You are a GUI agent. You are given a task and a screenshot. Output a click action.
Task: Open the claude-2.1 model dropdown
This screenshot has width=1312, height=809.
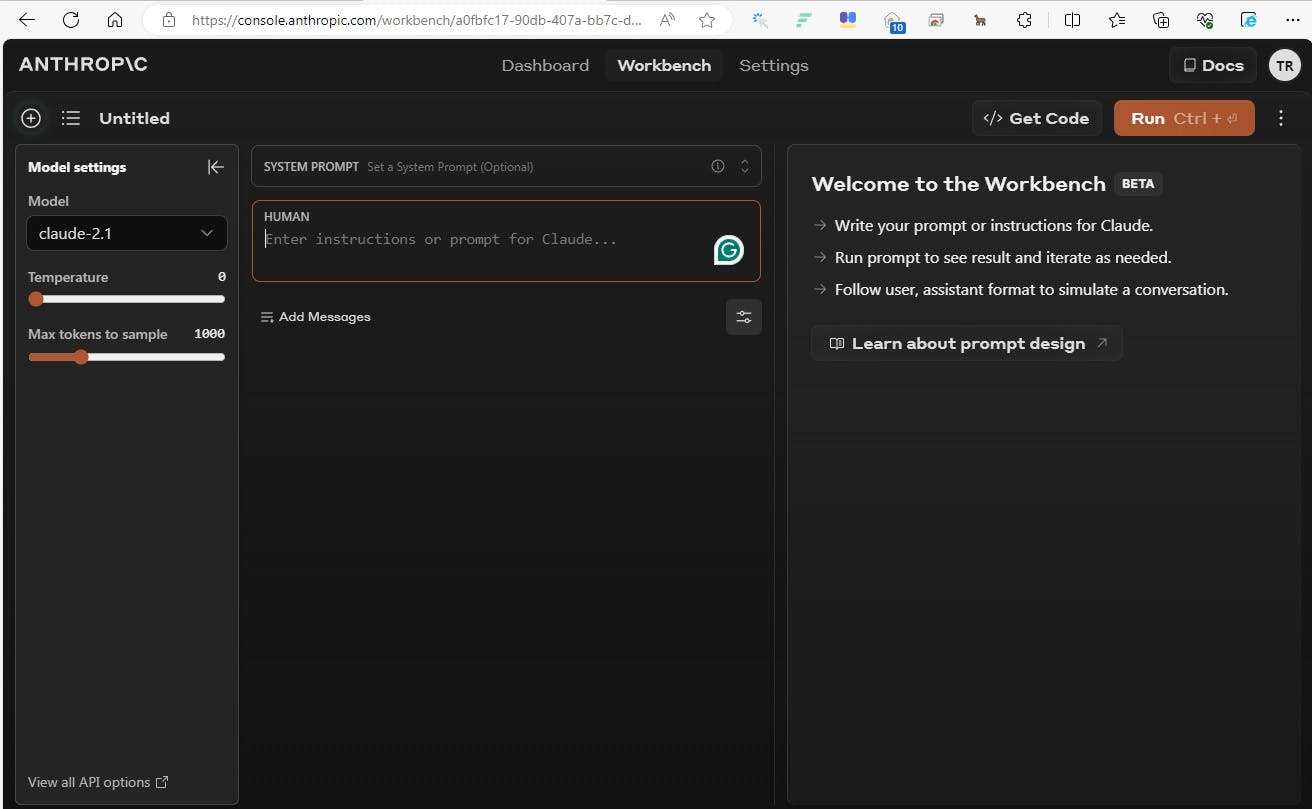point(127,233)
